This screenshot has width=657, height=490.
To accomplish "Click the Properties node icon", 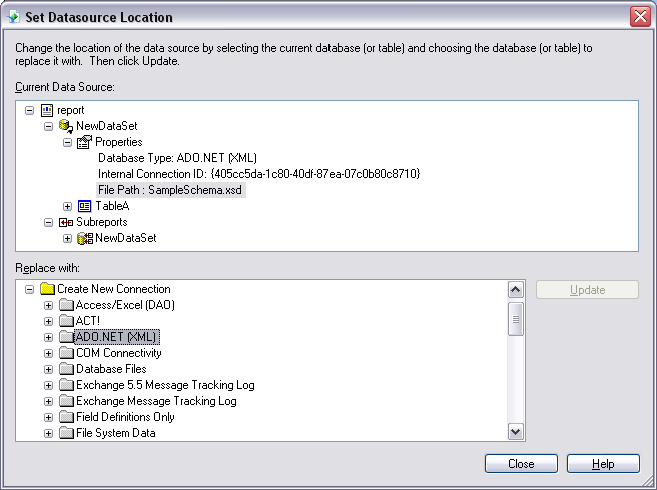I will [x=84, y=142].
